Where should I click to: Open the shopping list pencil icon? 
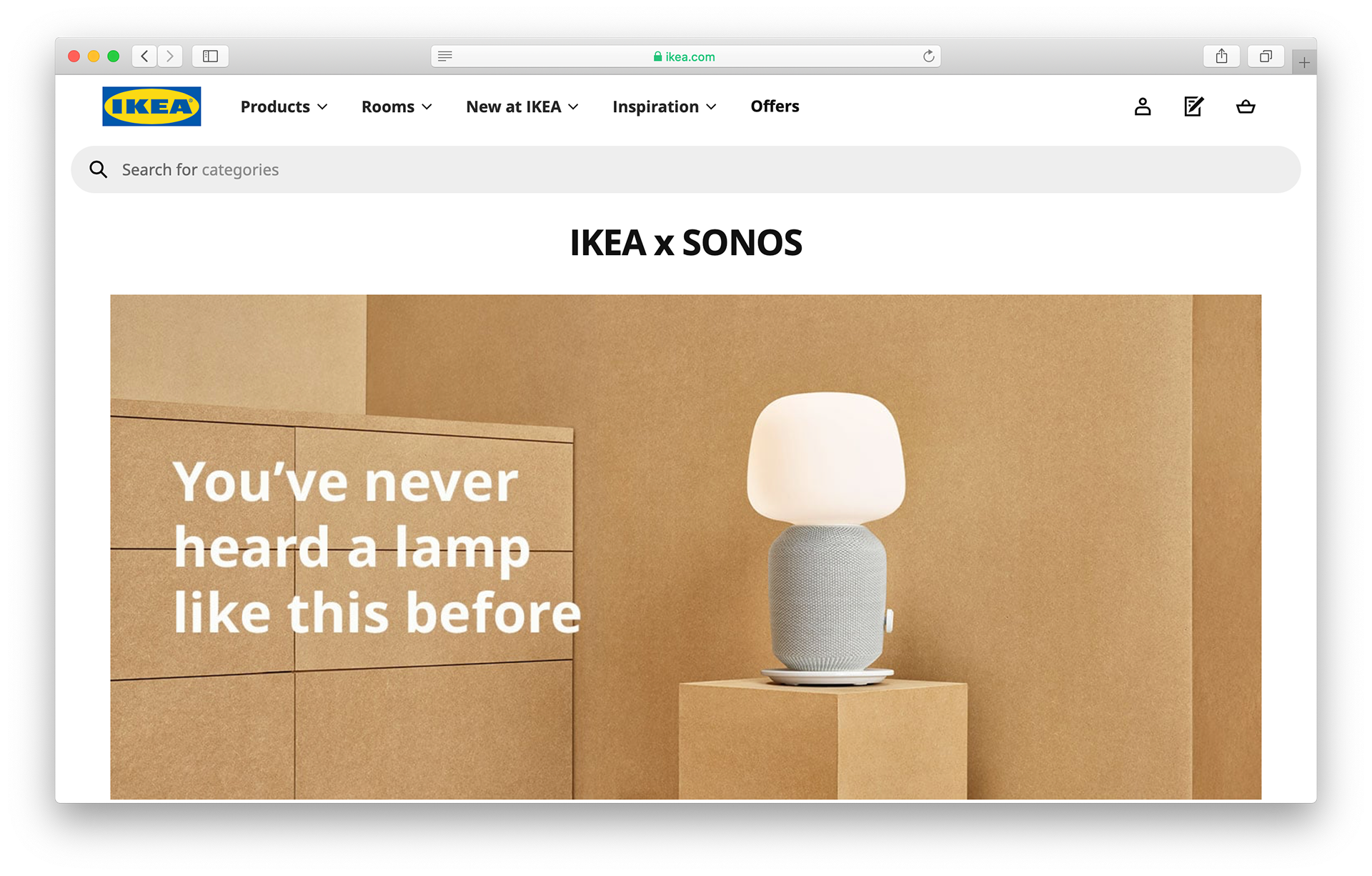pos(1194,106)
